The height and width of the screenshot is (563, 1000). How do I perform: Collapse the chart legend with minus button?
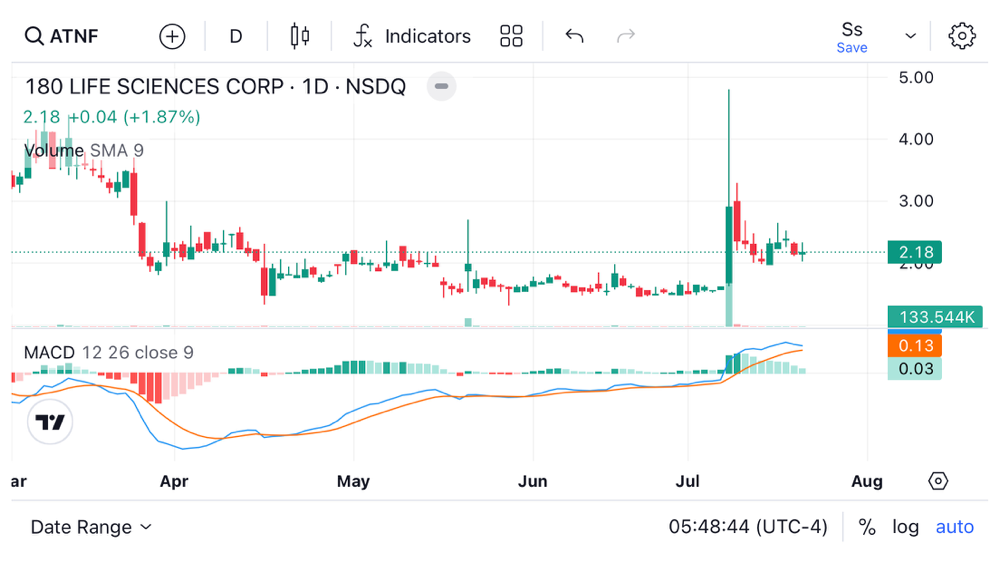[x=441, y=86]
